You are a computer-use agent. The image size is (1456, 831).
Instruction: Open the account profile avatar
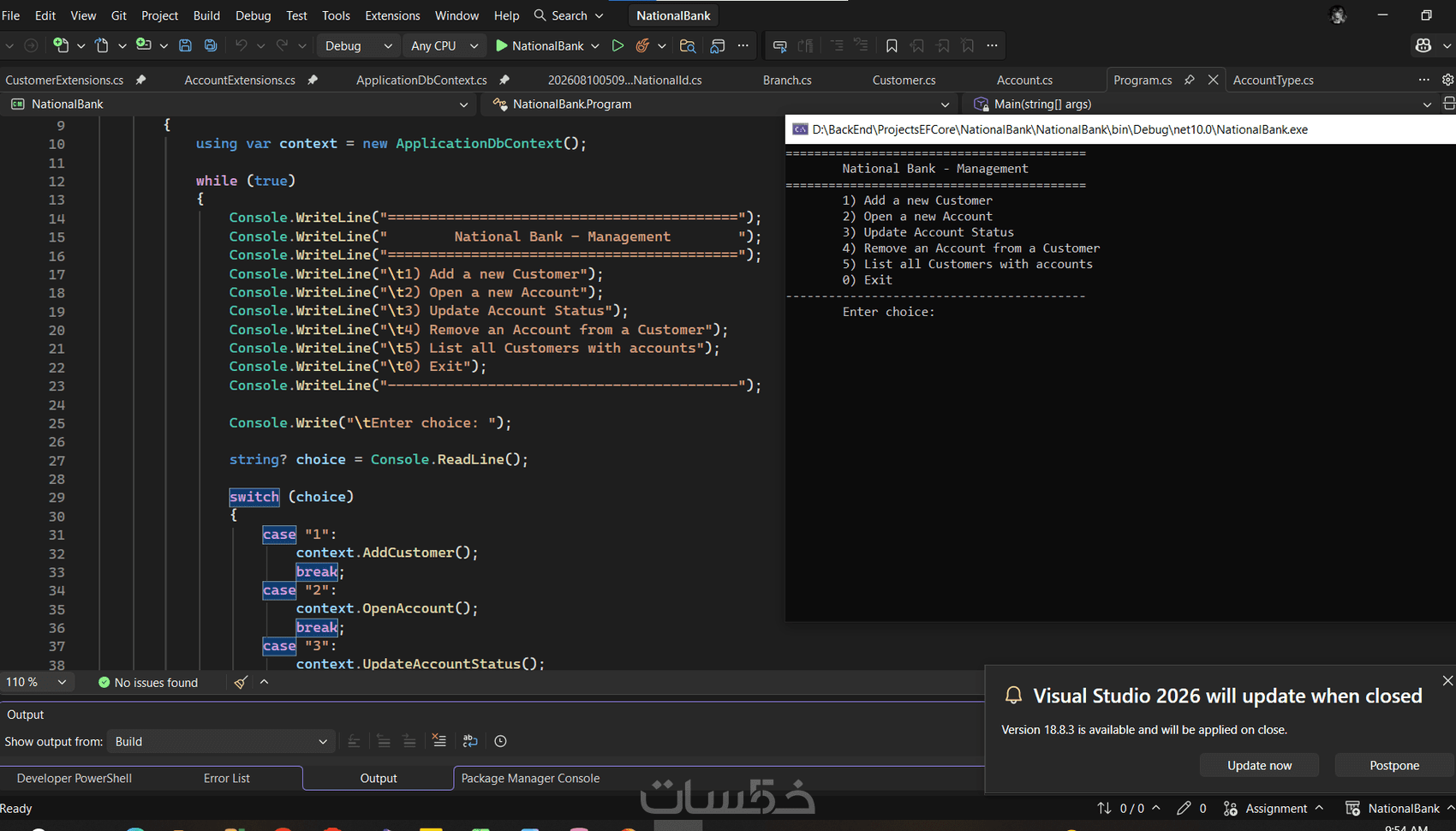click(x=1338, y=15)
